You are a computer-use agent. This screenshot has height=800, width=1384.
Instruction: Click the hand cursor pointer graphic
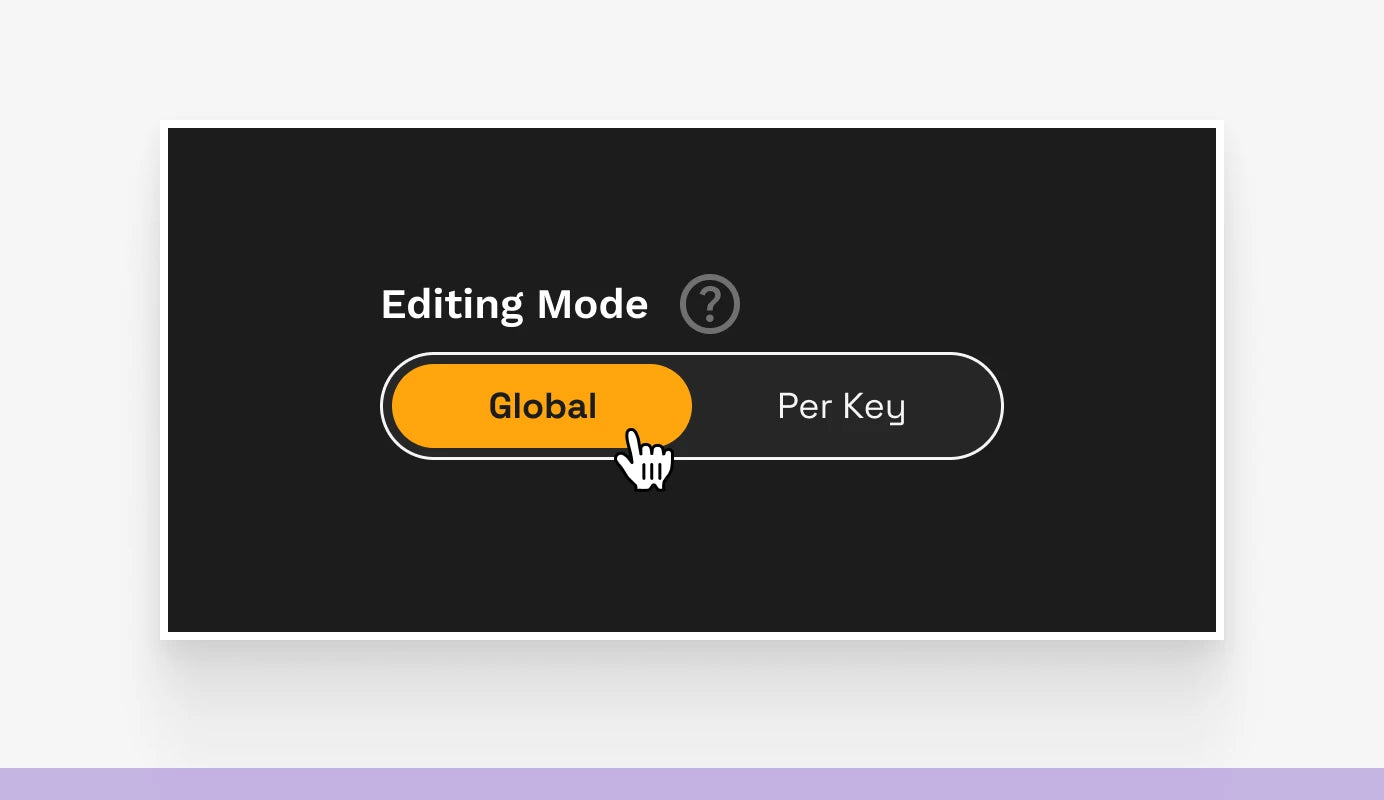tap(645, 460)
